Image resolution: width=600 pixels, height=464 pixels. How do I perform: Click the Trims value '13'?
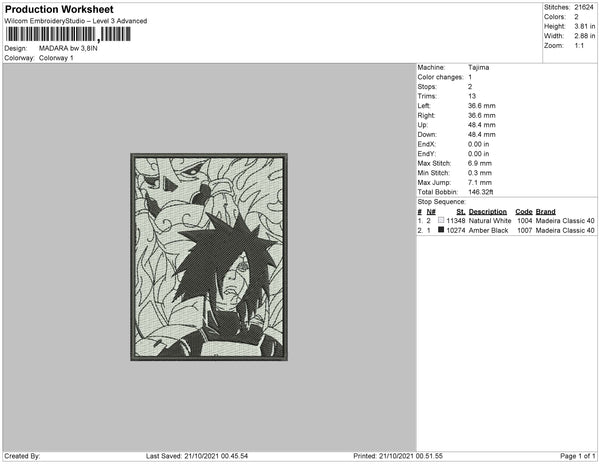coord(472,96)
